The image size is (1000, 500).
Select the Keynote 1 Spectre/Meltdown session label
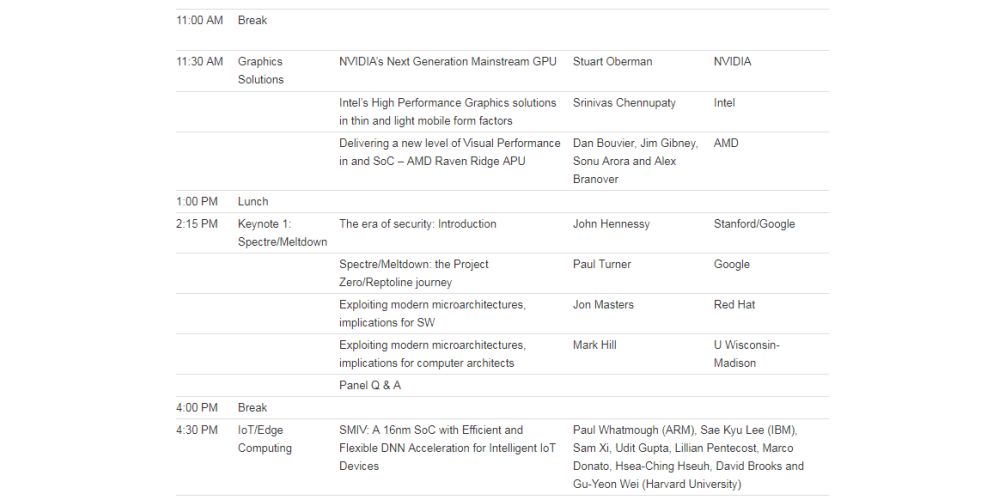[282, 233]
